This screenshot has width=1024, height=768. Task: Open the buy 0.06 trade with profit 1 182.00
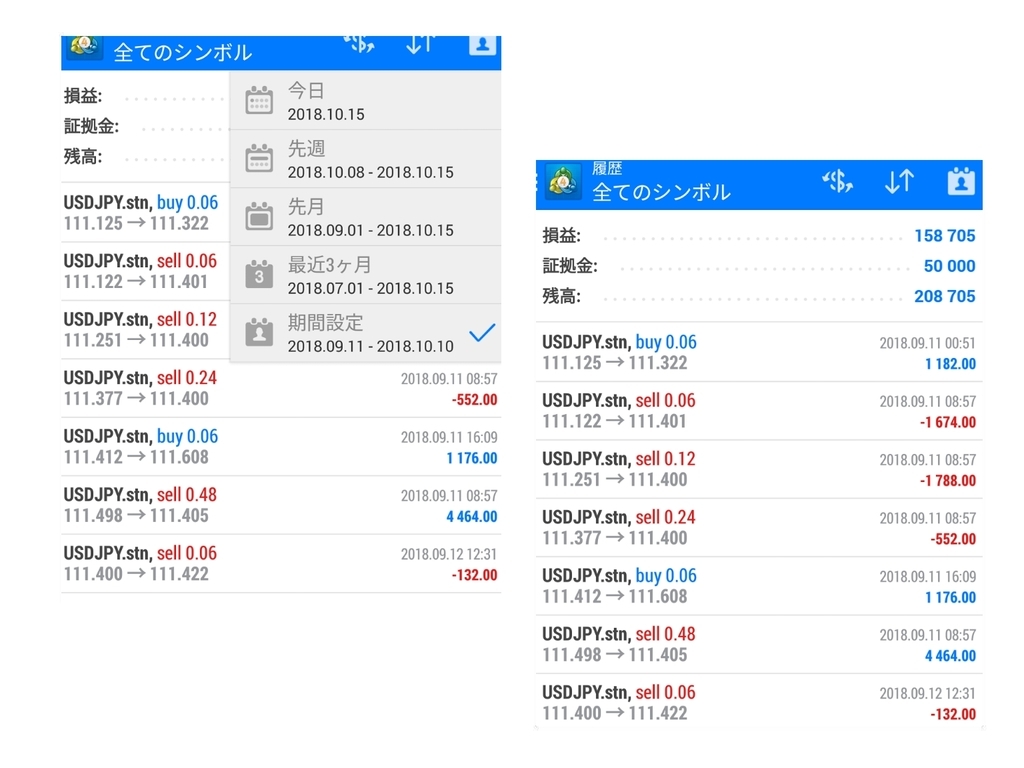(759, 353)
